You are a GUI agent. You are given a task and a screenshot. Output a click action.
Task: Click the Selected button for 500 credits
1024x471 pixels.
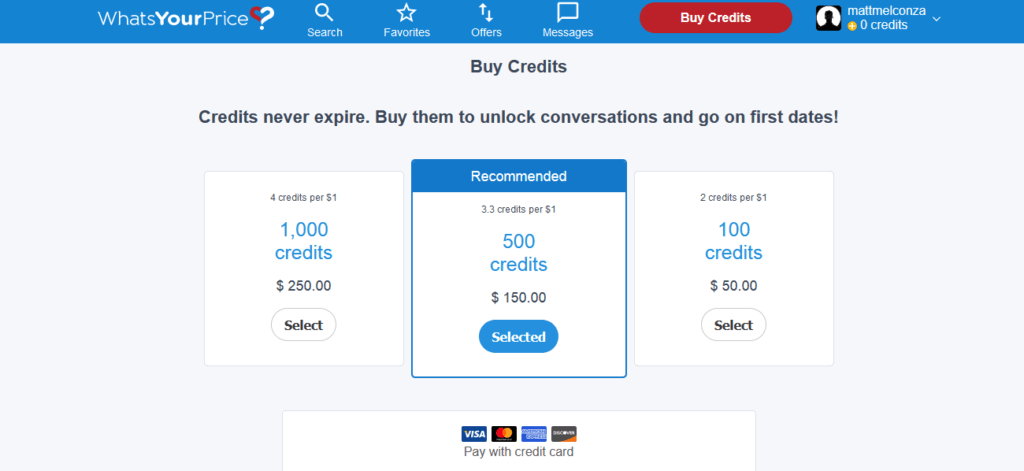(519, 336)
